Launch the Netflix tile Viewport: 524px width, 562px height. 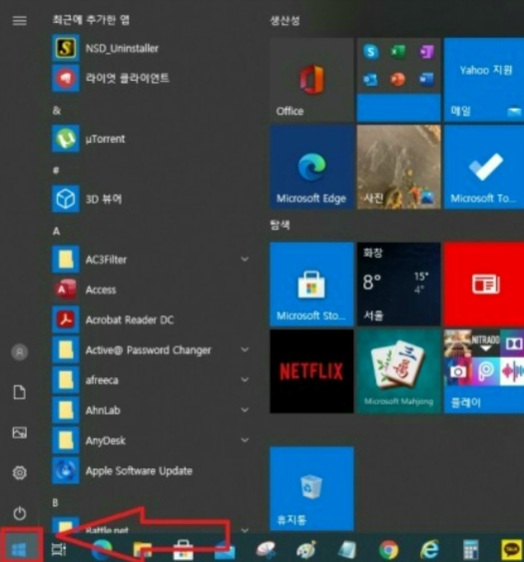[x=311, y=371]
